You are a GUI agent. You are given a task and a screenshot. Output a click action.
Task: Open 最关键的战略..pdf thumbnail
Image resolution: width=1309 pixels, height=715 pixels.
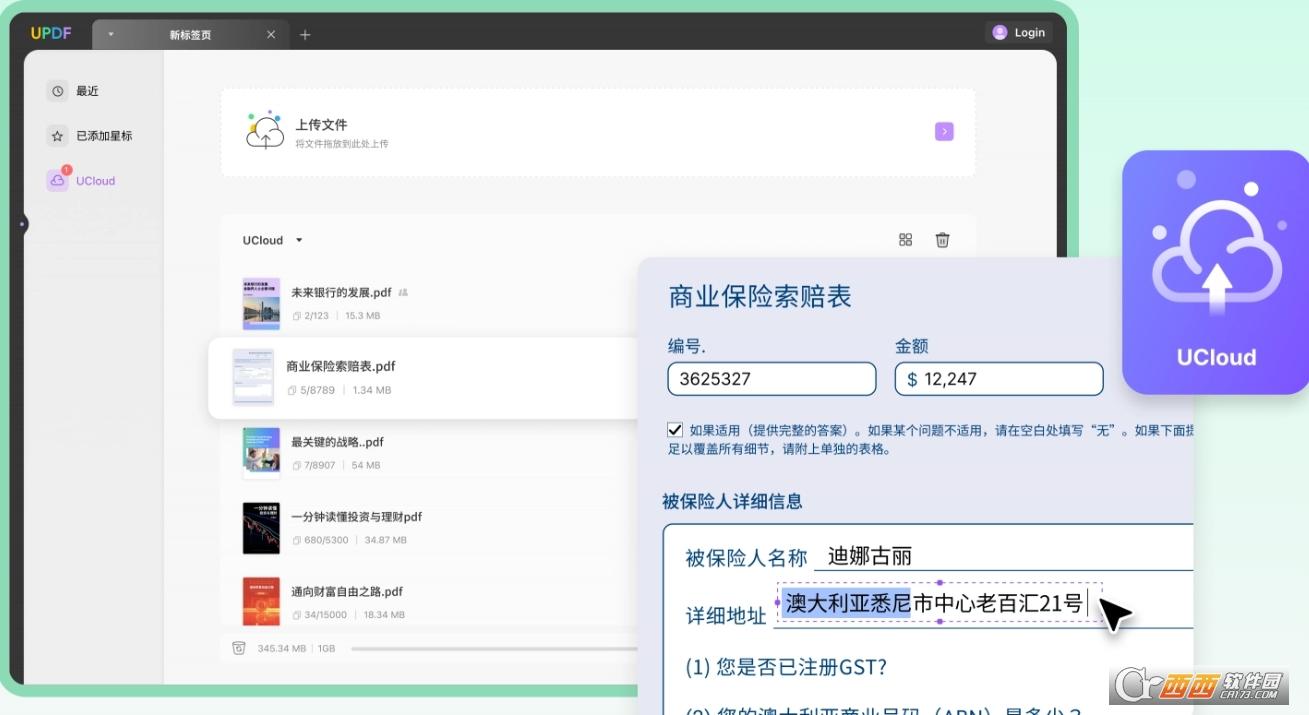click(261, 453)
